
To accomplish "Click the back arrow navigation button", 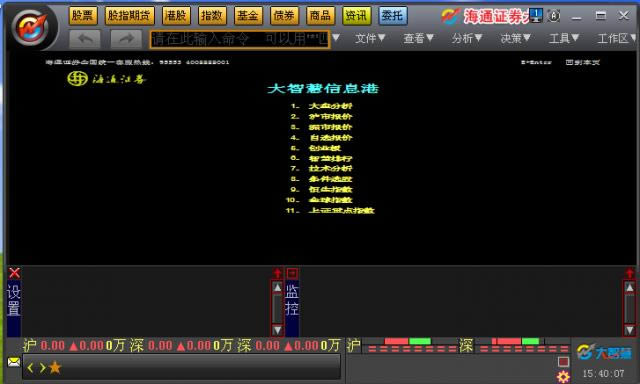I will pyautogui.click(x=85, y=39).
